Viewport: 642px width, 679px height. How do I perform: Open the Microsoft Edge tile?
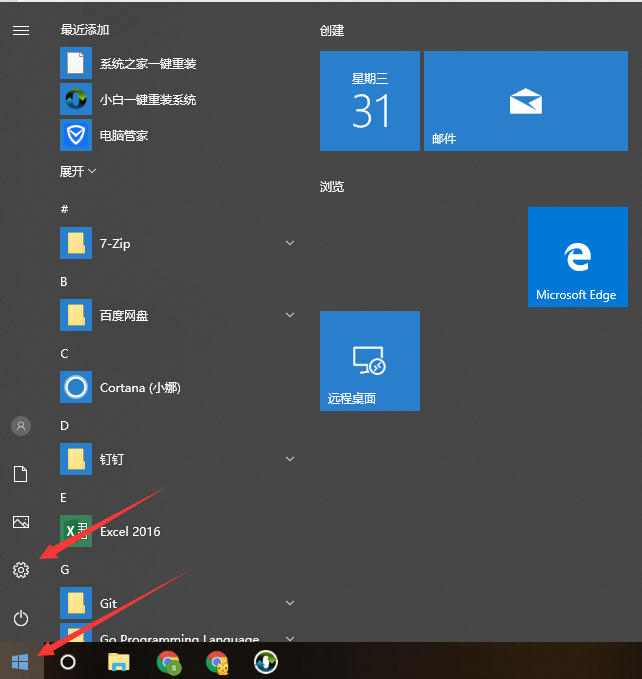click(x=578, y=257)
